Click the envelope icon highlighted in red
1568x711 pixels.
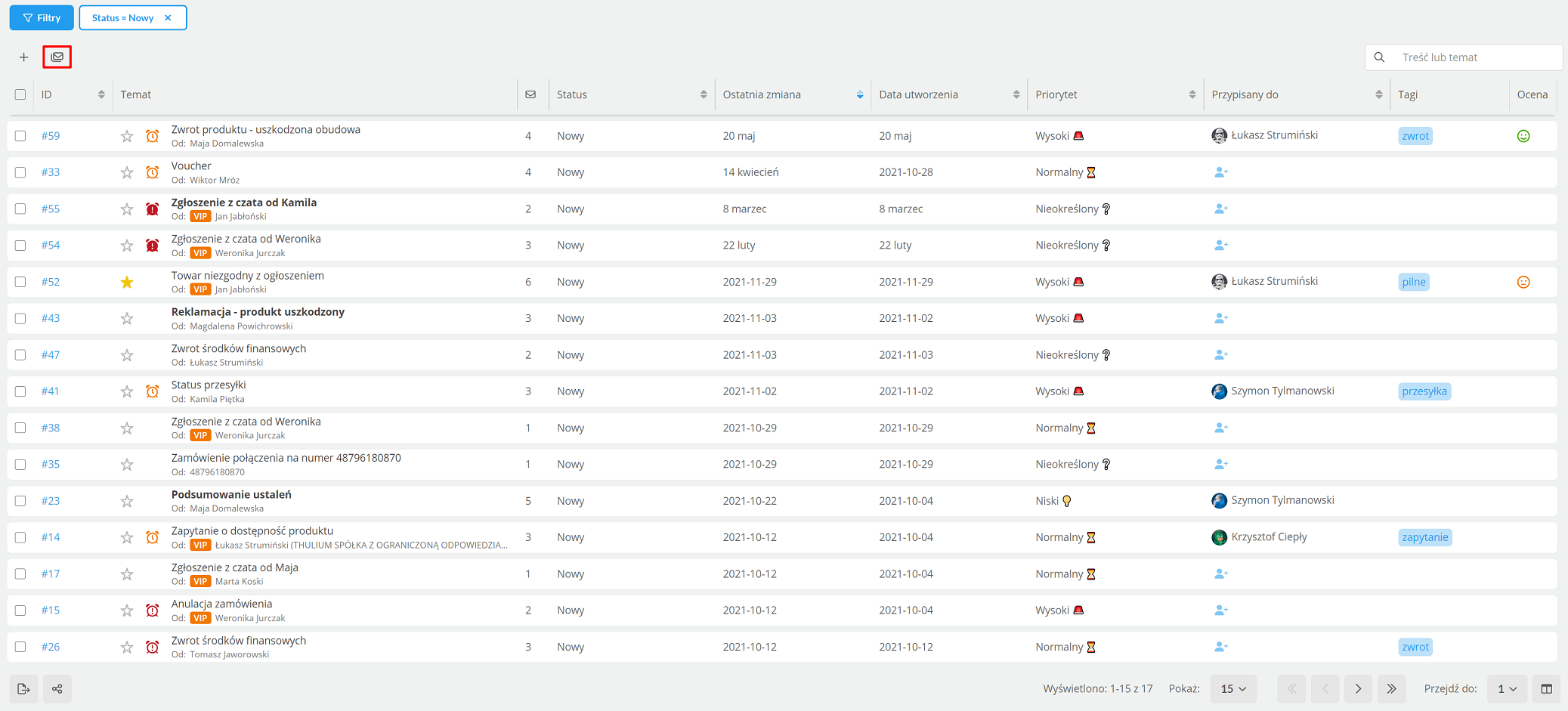click(57, 57)
